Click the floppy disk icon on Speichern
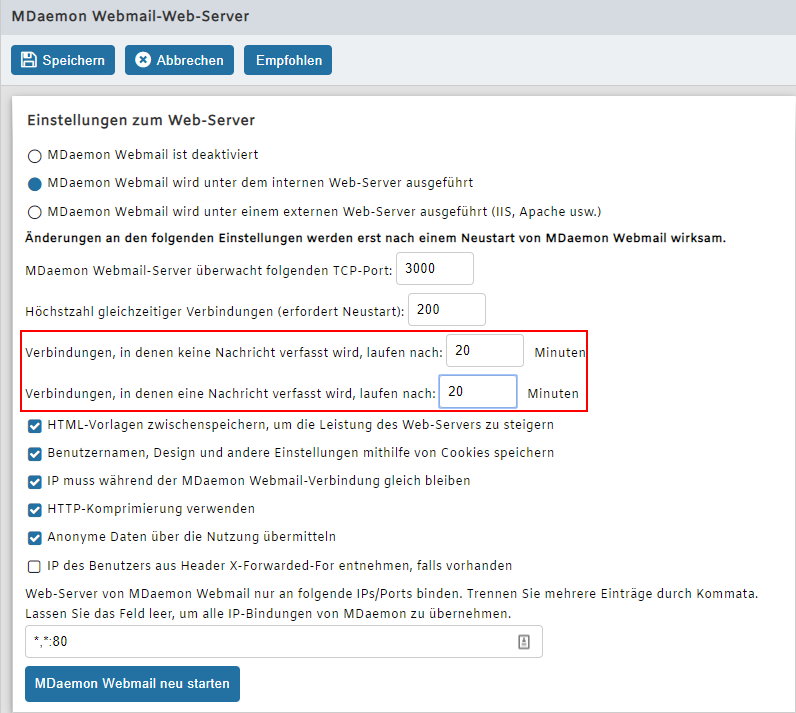Viewport: 796px width, 713px height. (x=28, y=60)
